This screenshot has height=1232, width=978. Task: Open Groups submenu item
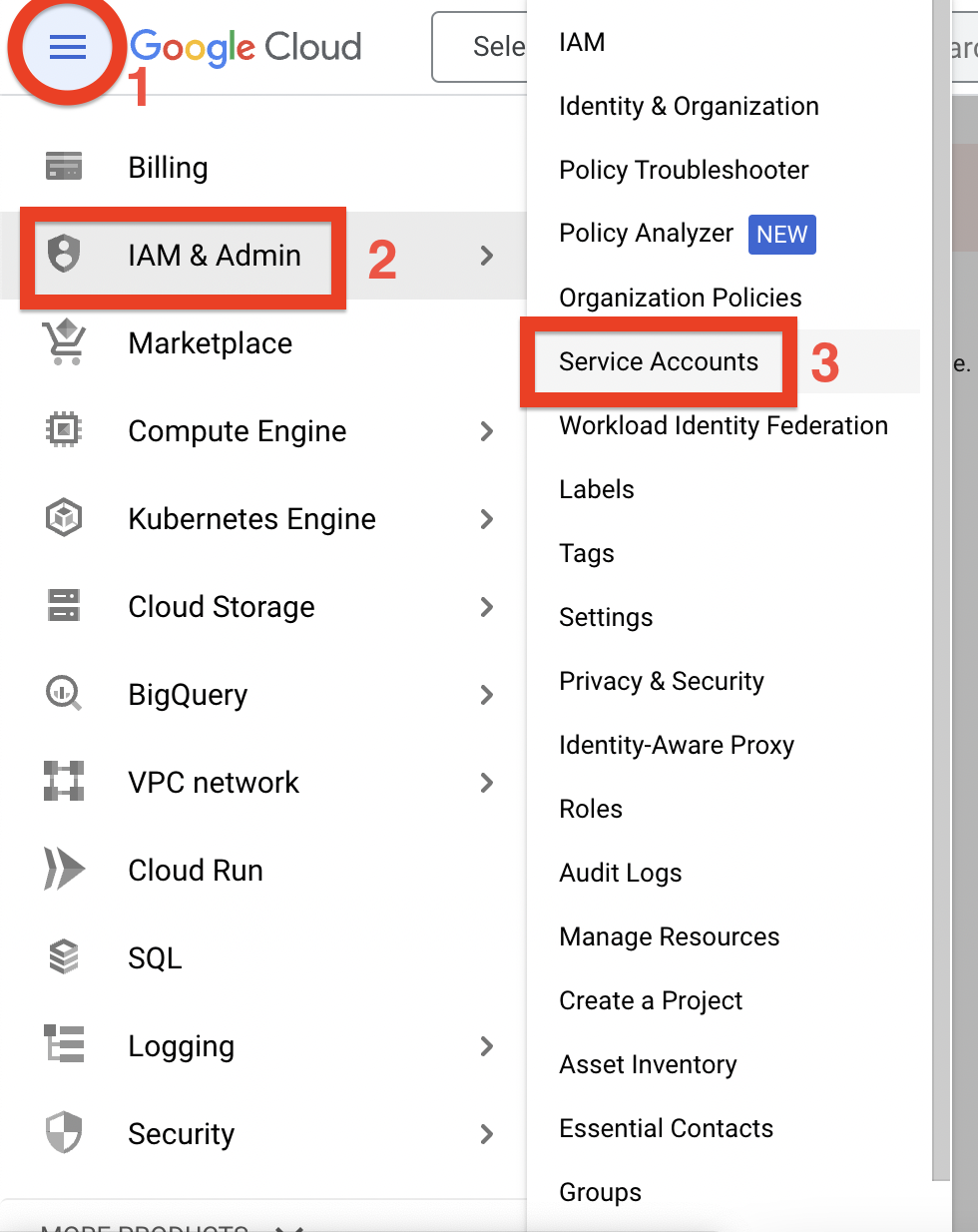[x=601, y=1192]
